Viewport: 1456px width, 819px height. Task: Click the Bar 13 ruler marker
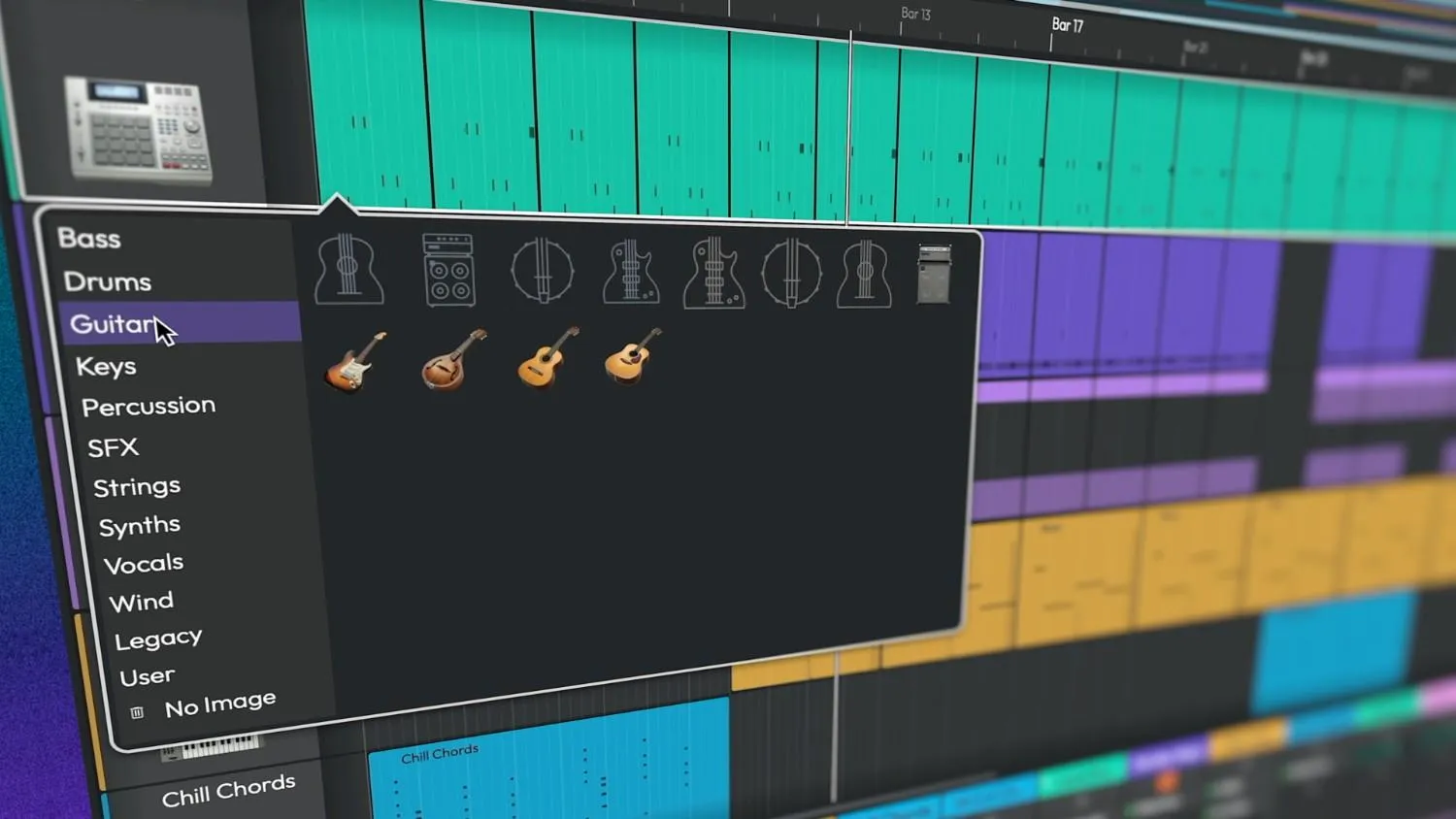pos(915,14)
